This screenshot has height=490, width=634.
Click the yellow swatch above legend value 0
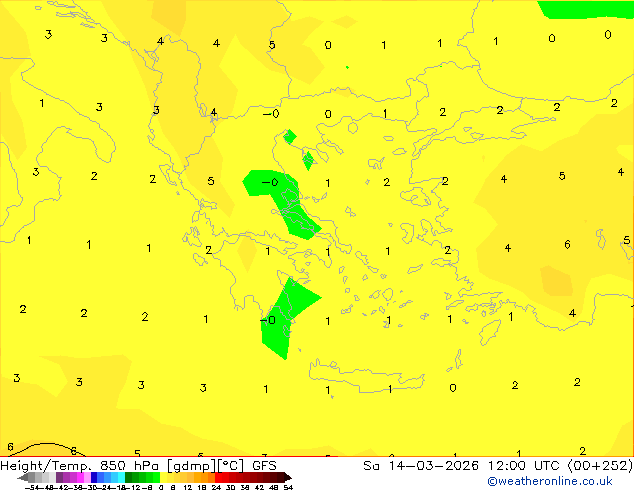click(163, 477)
